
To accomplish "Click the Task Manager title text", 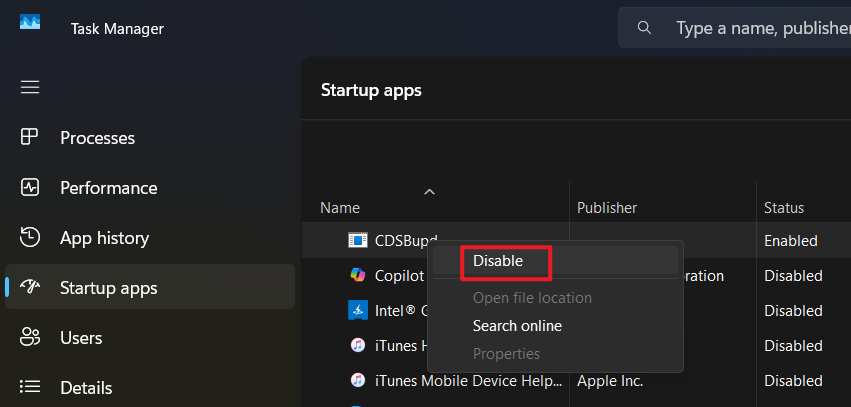I will pos(117,29).
